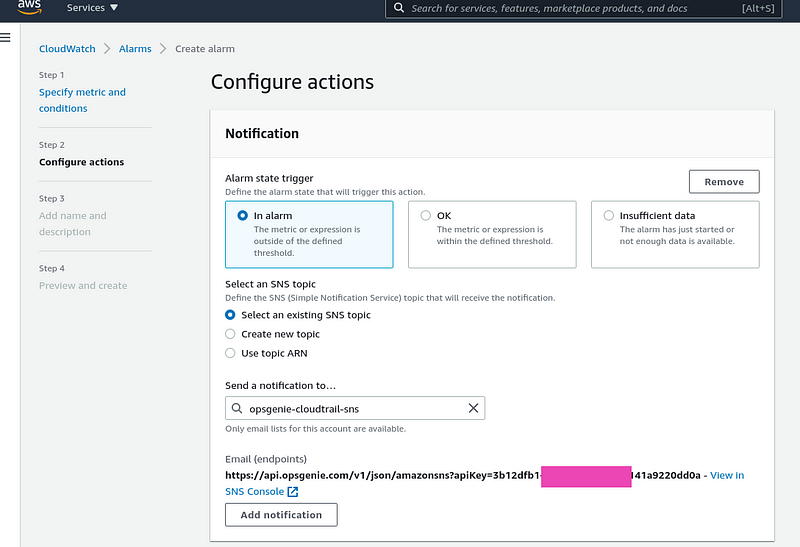The image size is (800, 547).
Task: Click the Add notification button
Action: point(281,515)
